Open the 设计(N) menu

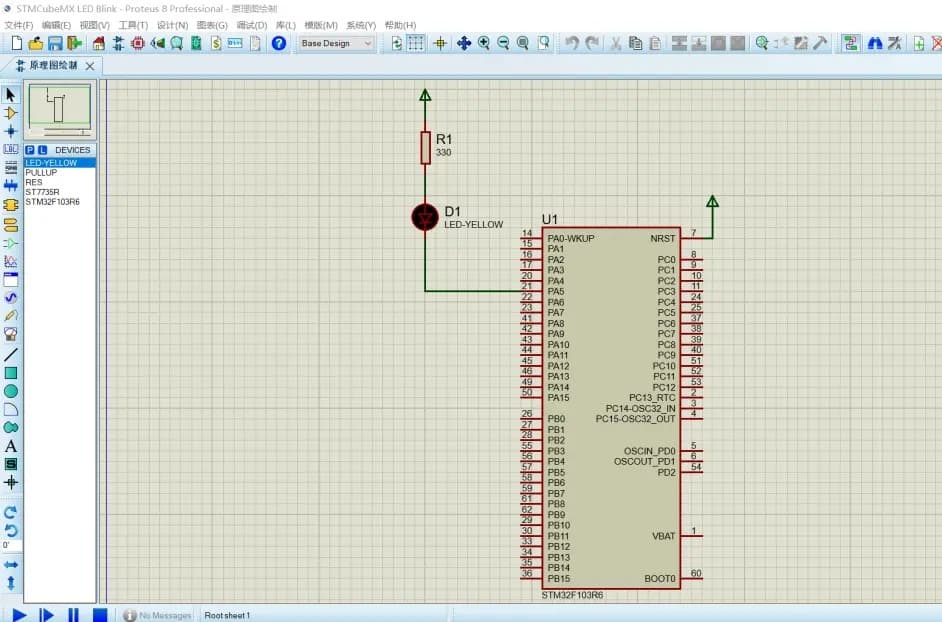coord(172,25)
